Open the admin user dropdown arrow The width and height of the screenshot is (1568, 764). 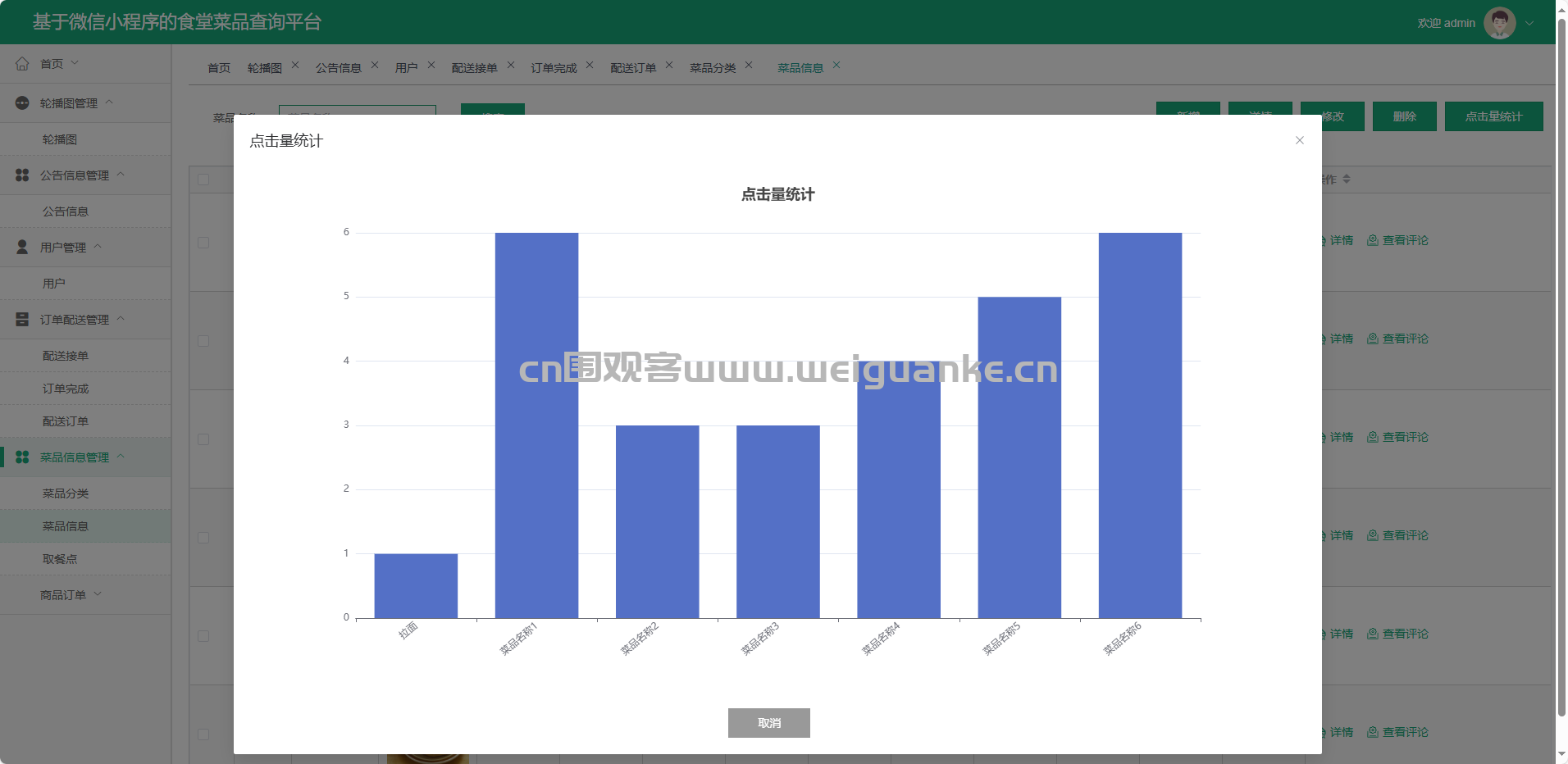pyautogui.click(x=1529, y=23)
